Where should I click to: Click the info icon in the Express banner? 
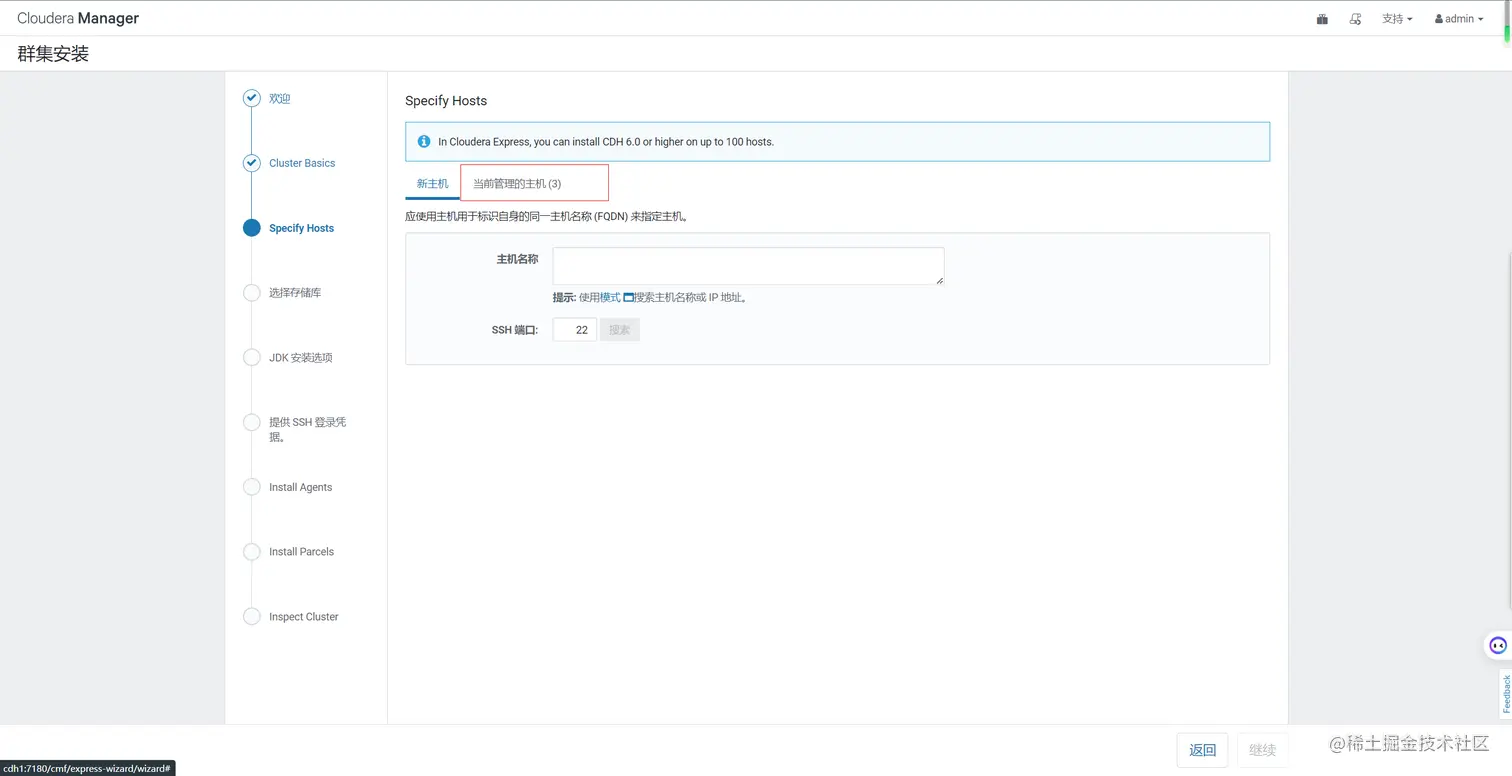(424, 142)
